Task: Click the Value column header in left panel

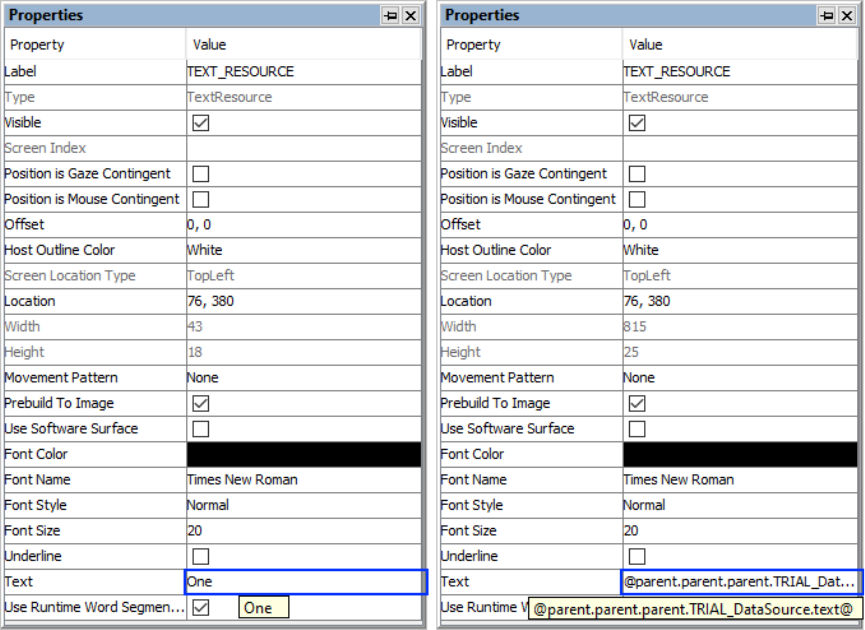Action: point(304,45)
